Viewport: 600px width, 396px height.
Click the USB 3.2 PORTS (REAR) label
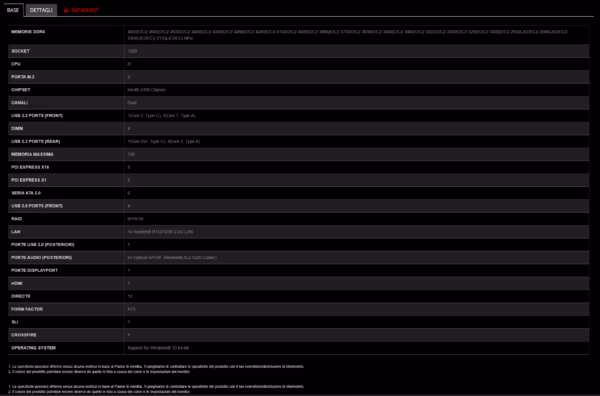click(36, 141)
